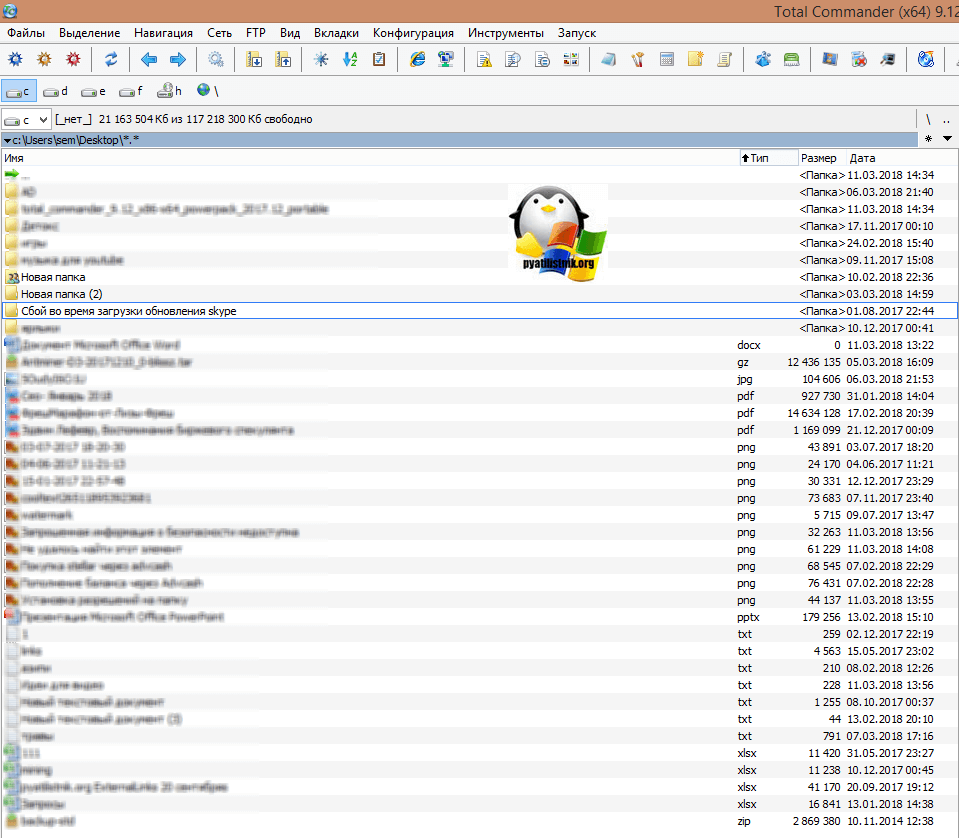Click the parent directory two-dots button
Viewport: 959px width, 838px height.
tap(946, 119)
